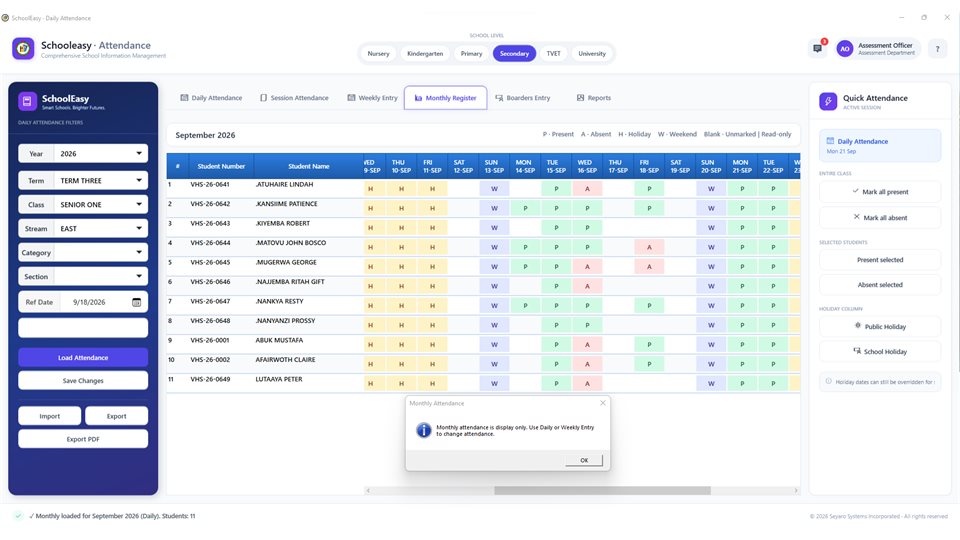Click the status bar checkmark icon

click(x=18, y=516)
